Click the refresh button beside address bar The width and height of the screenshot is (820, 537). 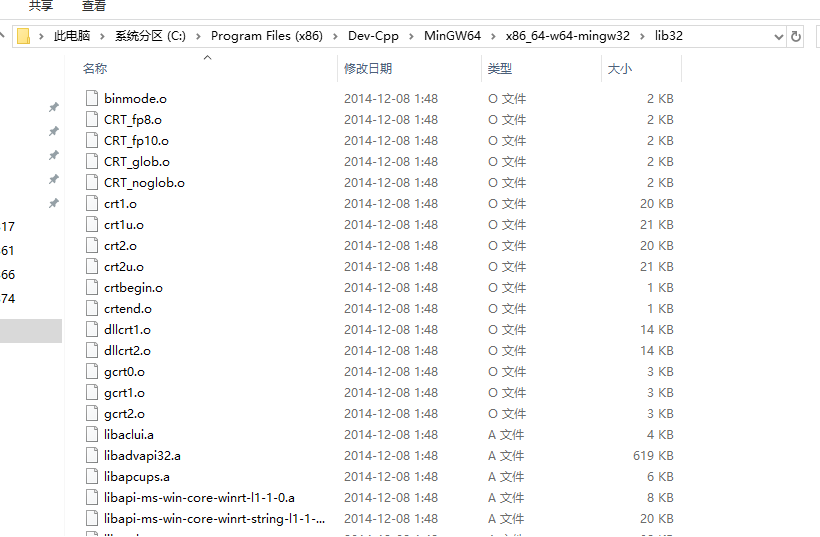(796, 36)
